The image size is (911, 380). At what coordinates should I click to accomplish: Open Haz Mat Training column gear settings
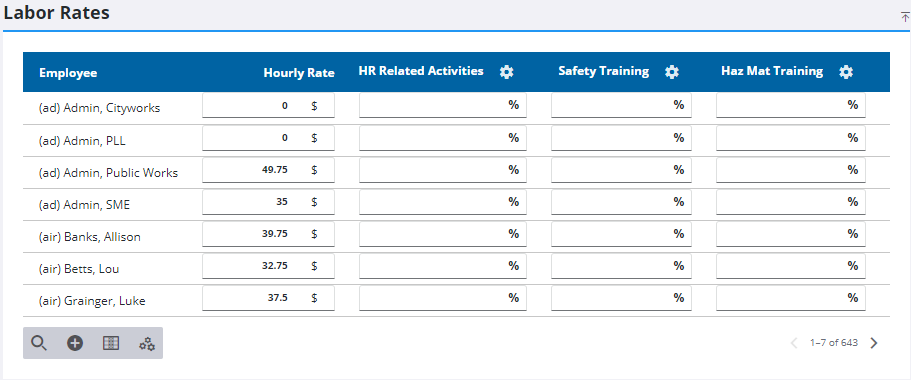(846, 72)
